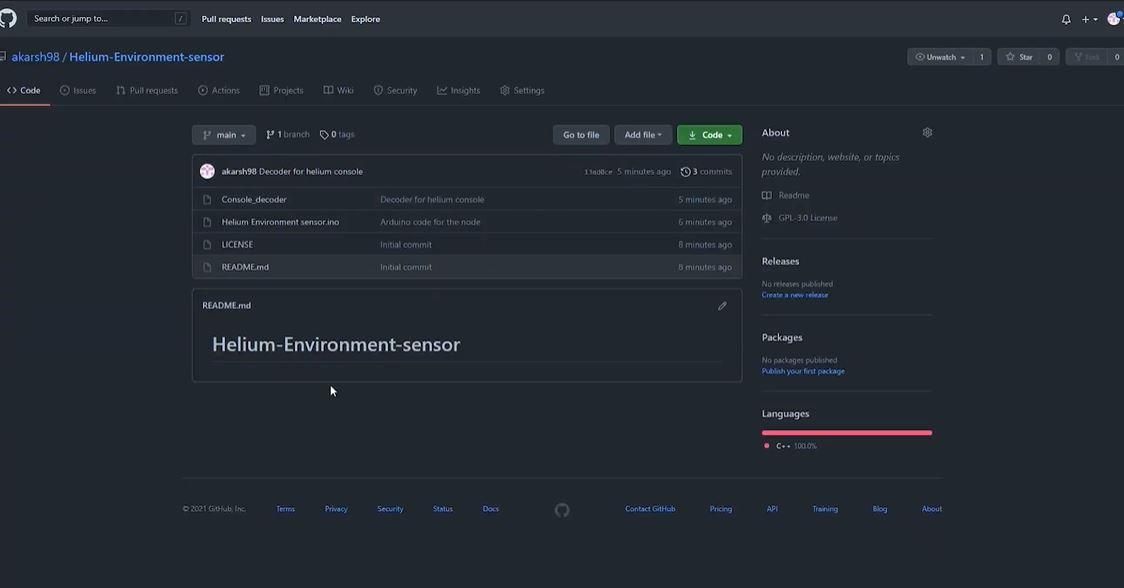This screenshot has height=588, width=1124.
Task: Toggle the Unwatch notification button
Action: click(940, 57)
